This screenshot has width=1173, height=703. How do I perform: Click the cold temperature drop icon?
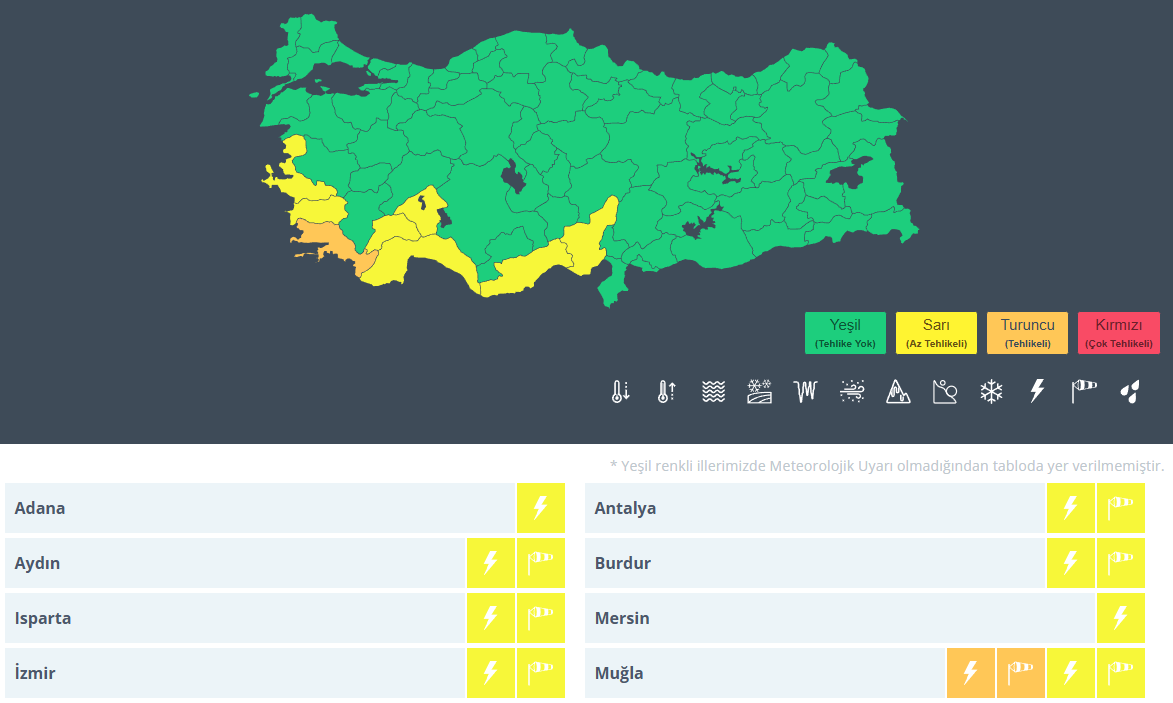pyautogui.click(x=621, y=392)
